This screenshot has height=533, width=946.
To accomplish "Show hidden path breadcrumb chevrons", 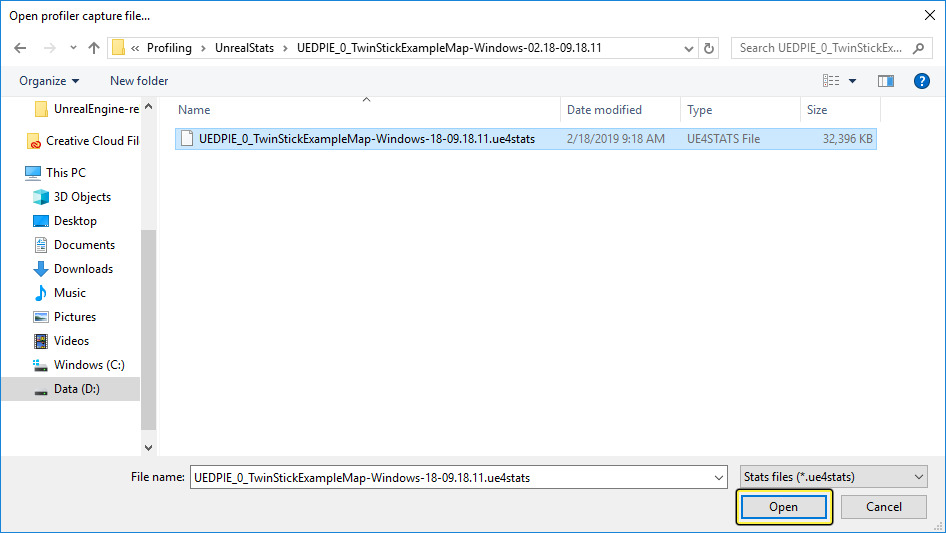I will pos(135,48).
